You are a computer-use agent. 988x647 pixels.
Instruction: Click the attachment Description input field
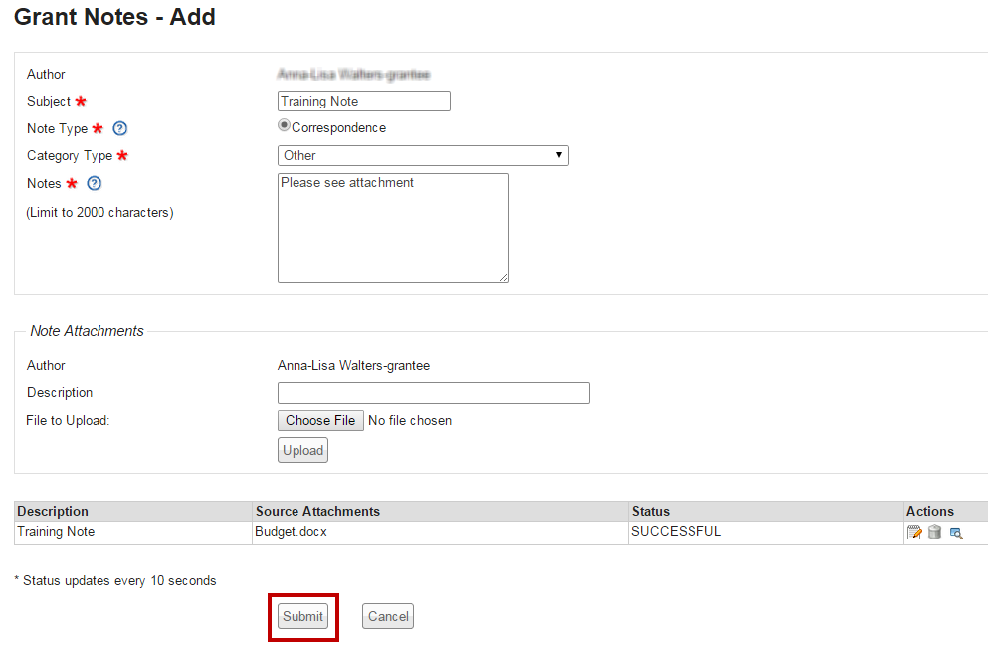coord(433,393)
